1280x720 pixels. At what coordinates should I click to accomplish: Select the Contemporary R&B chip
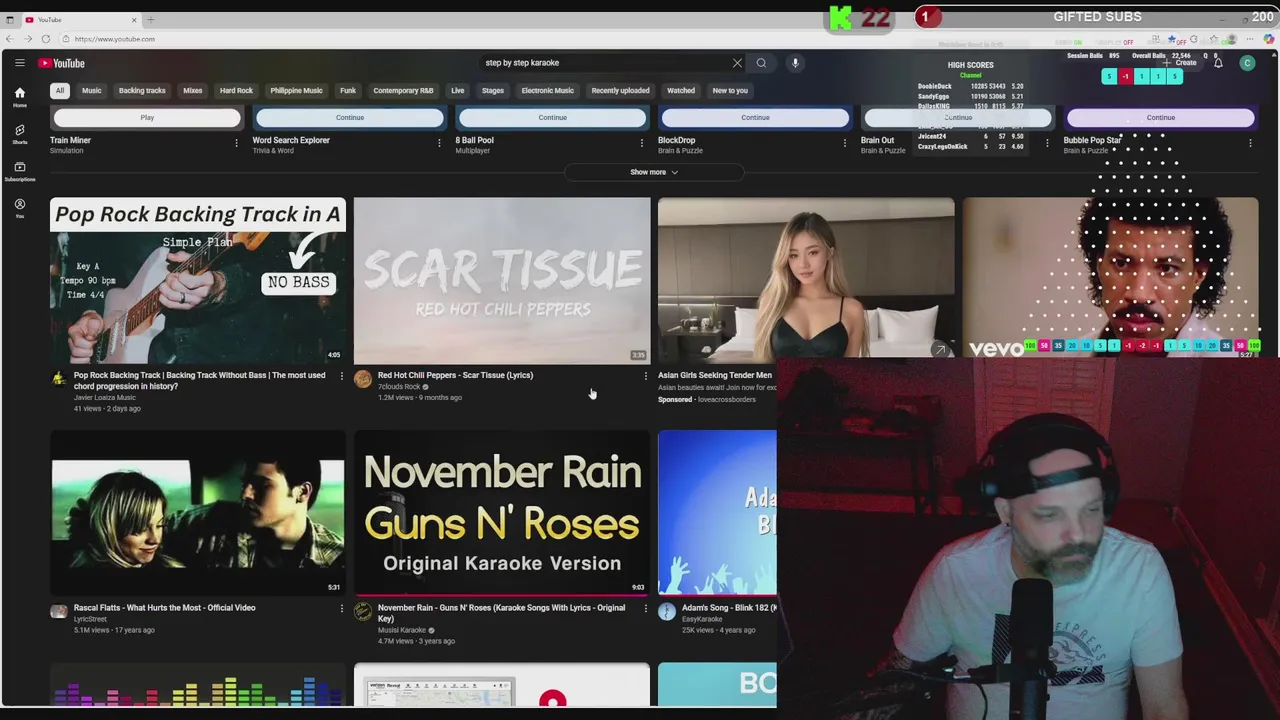403,90
